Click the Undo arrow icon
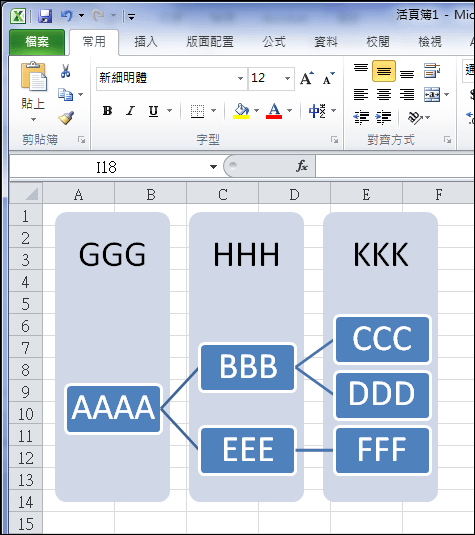 [67, 15]
